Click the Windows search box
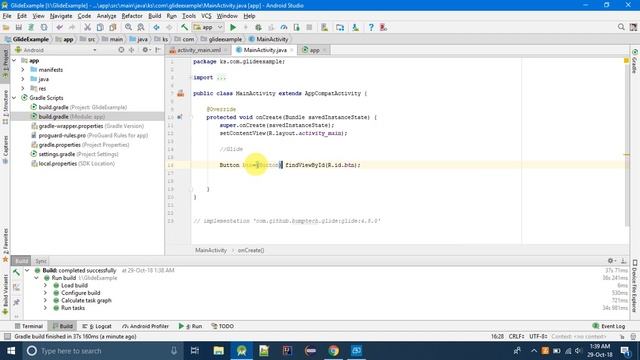The height and width of the screenshot is (360, 640). pos(102,351)
